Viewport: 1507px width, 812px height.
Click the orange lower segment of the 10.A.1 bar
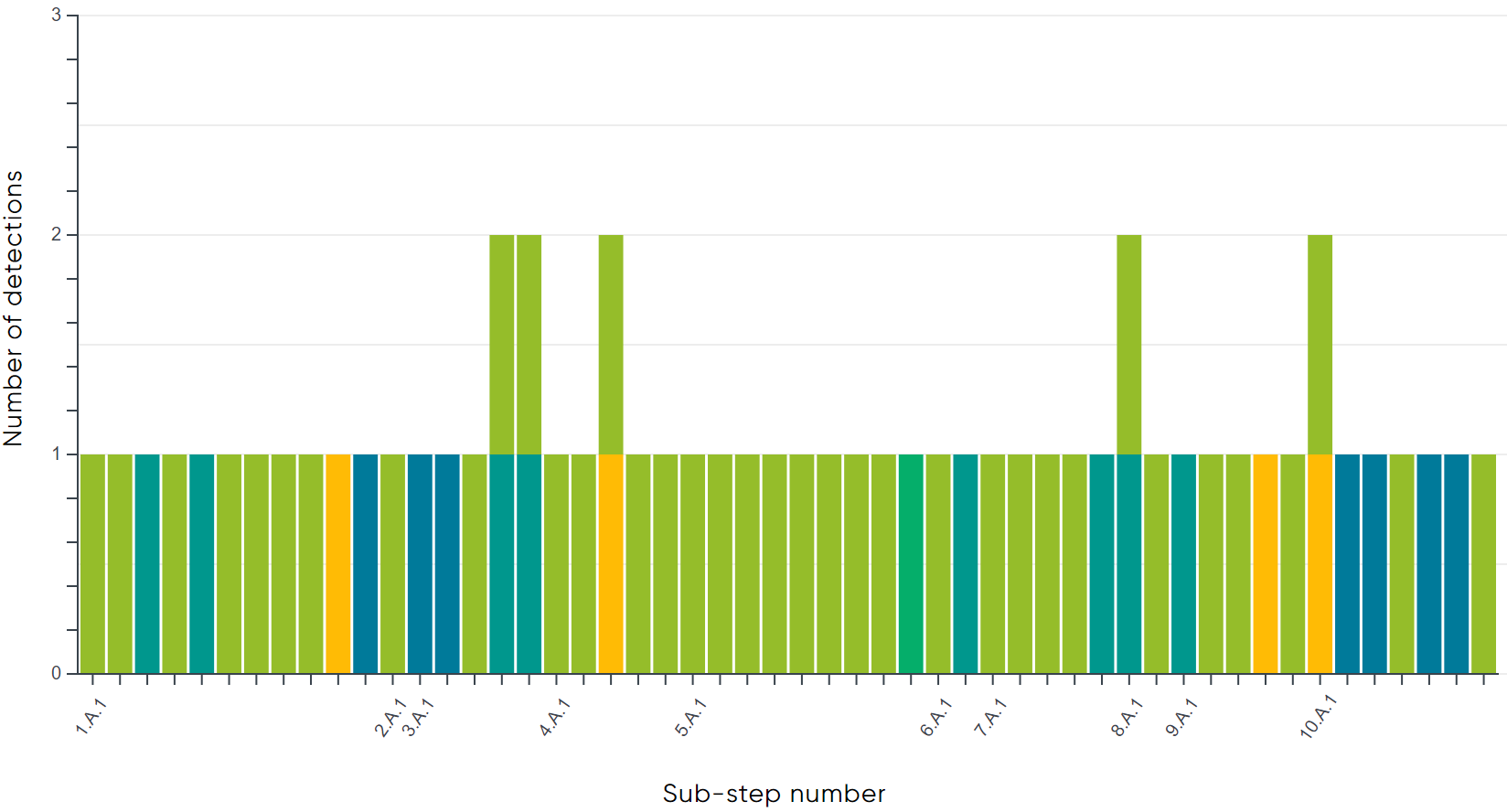click(x=1320, y=563)
